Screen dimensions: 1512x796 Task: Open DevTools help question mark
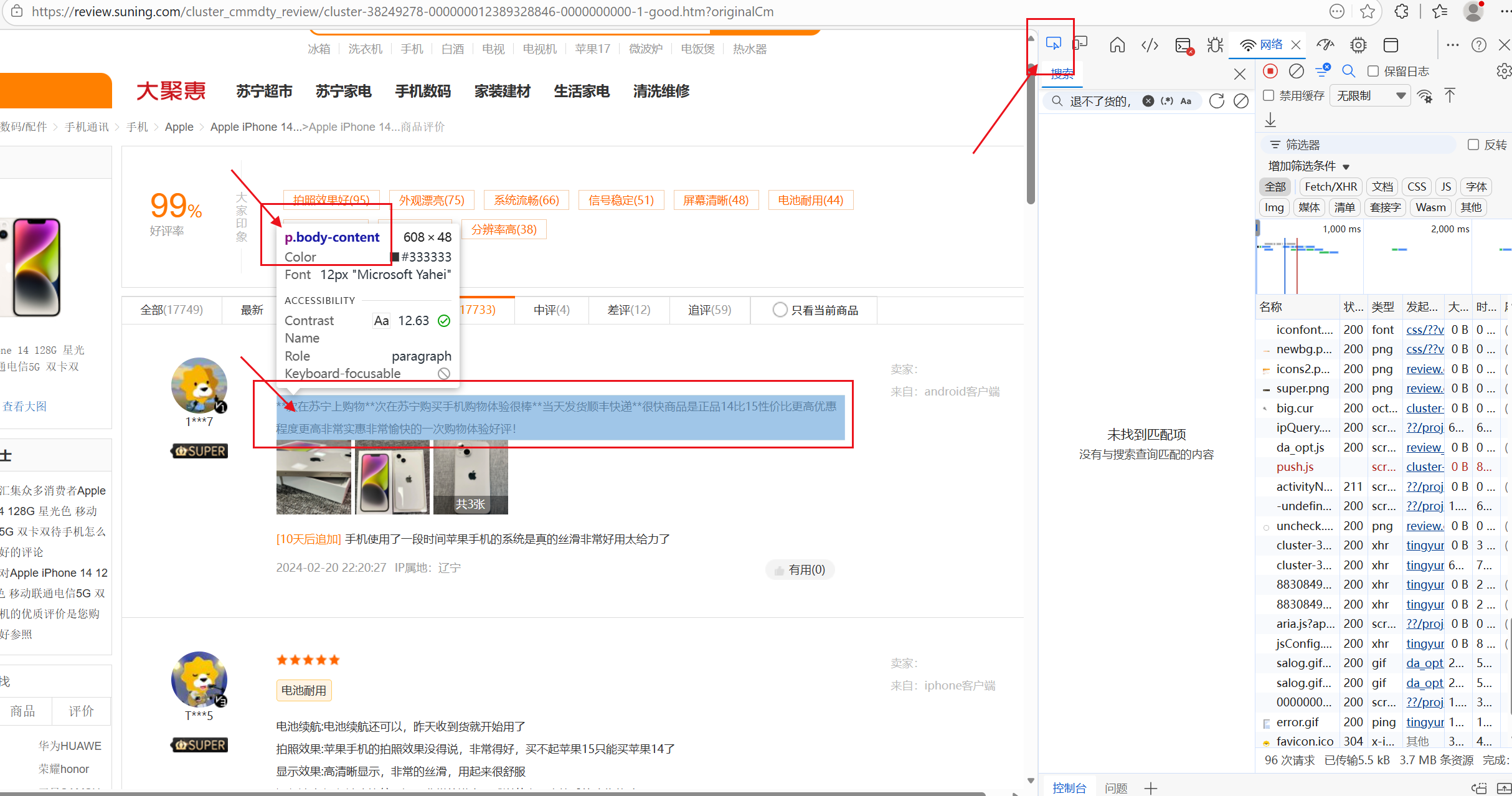[x=1479, y=45]
